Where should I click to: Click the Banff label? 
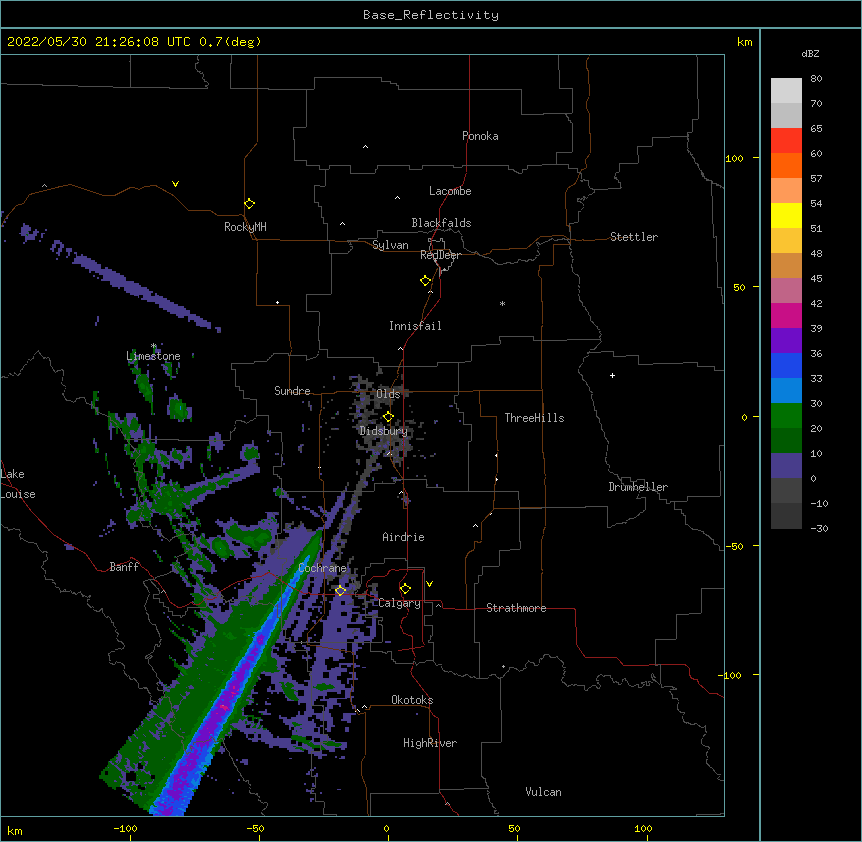coord(124,567)
